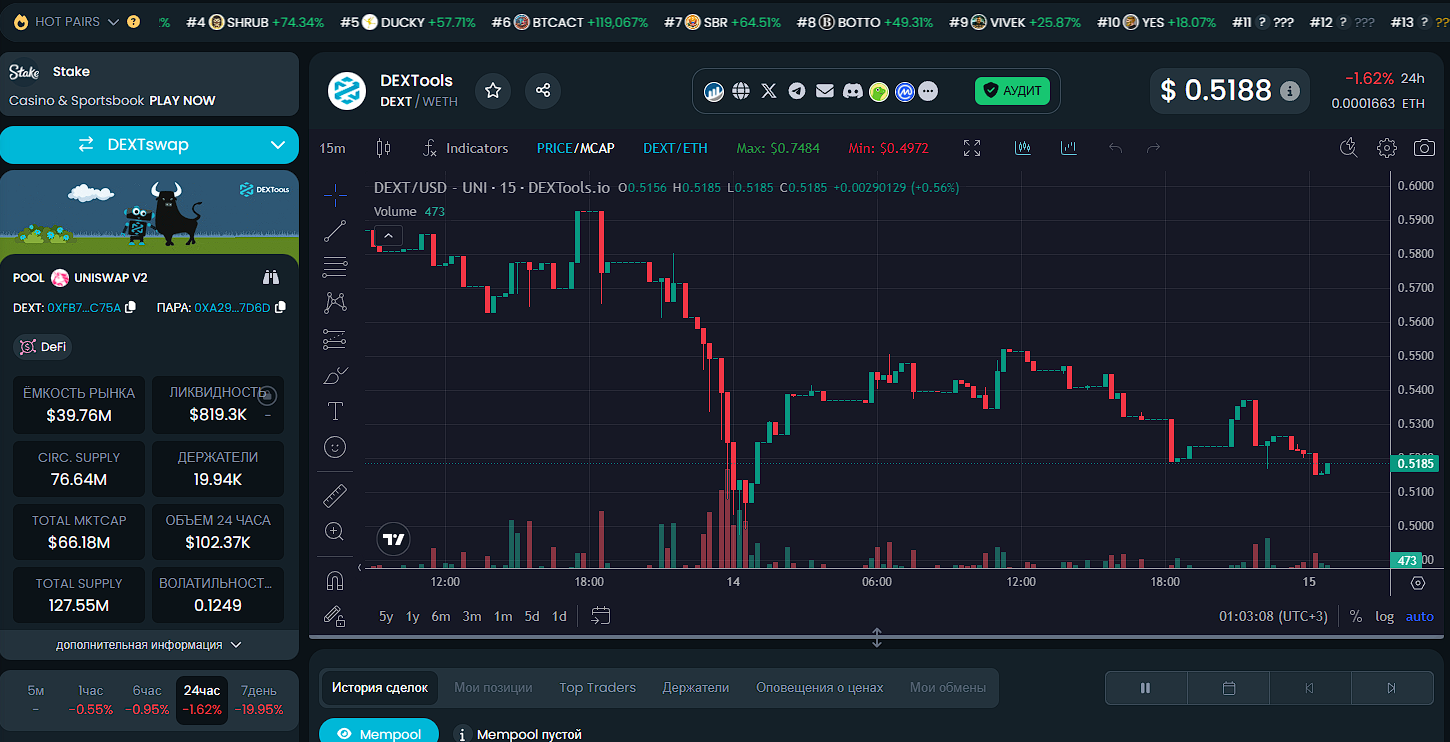Select the История сделок tab

[380, 687]
